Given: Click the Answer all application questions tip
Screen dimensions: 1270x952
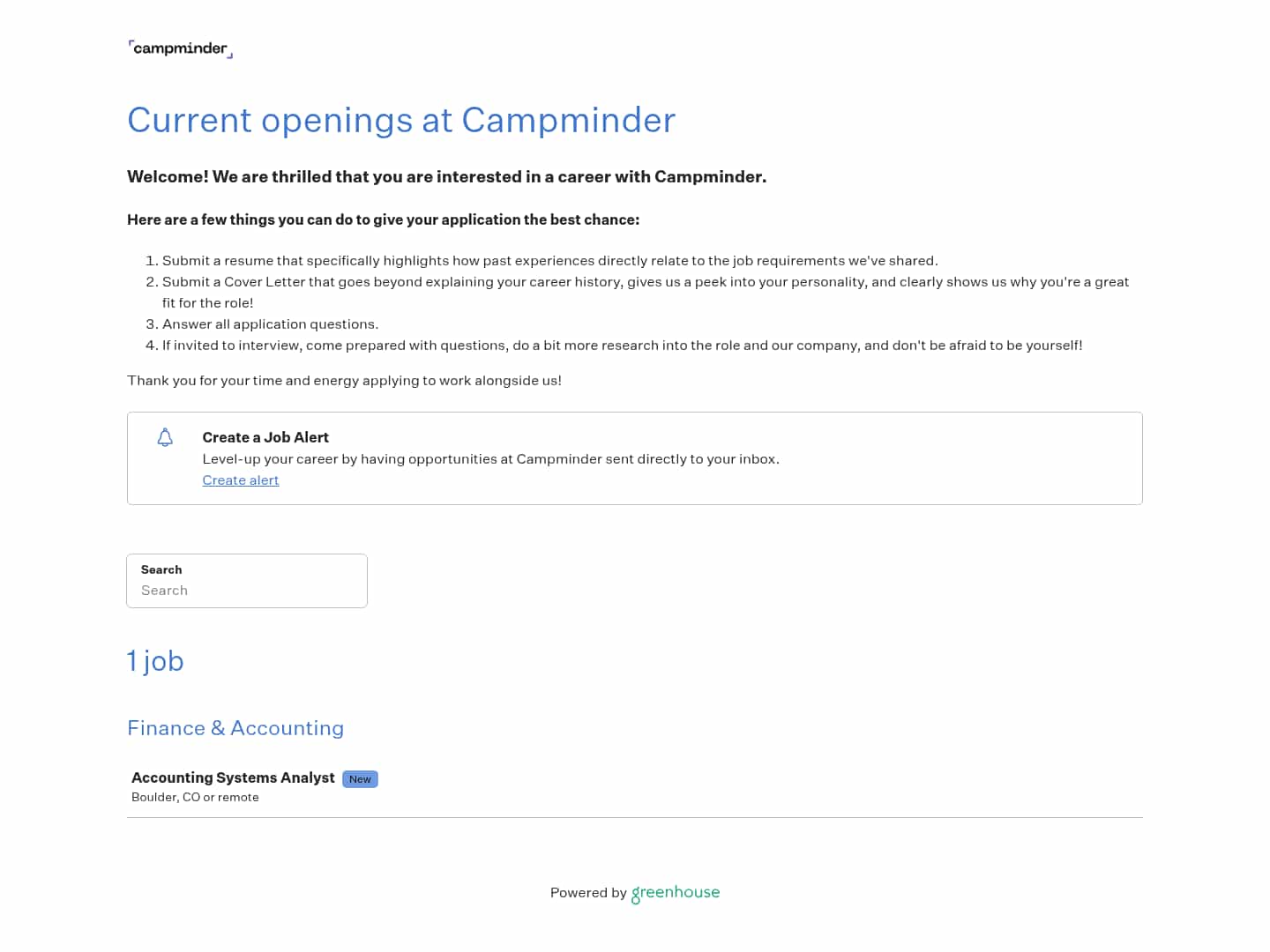Looking at the screenshot, I should pos(270,324).
